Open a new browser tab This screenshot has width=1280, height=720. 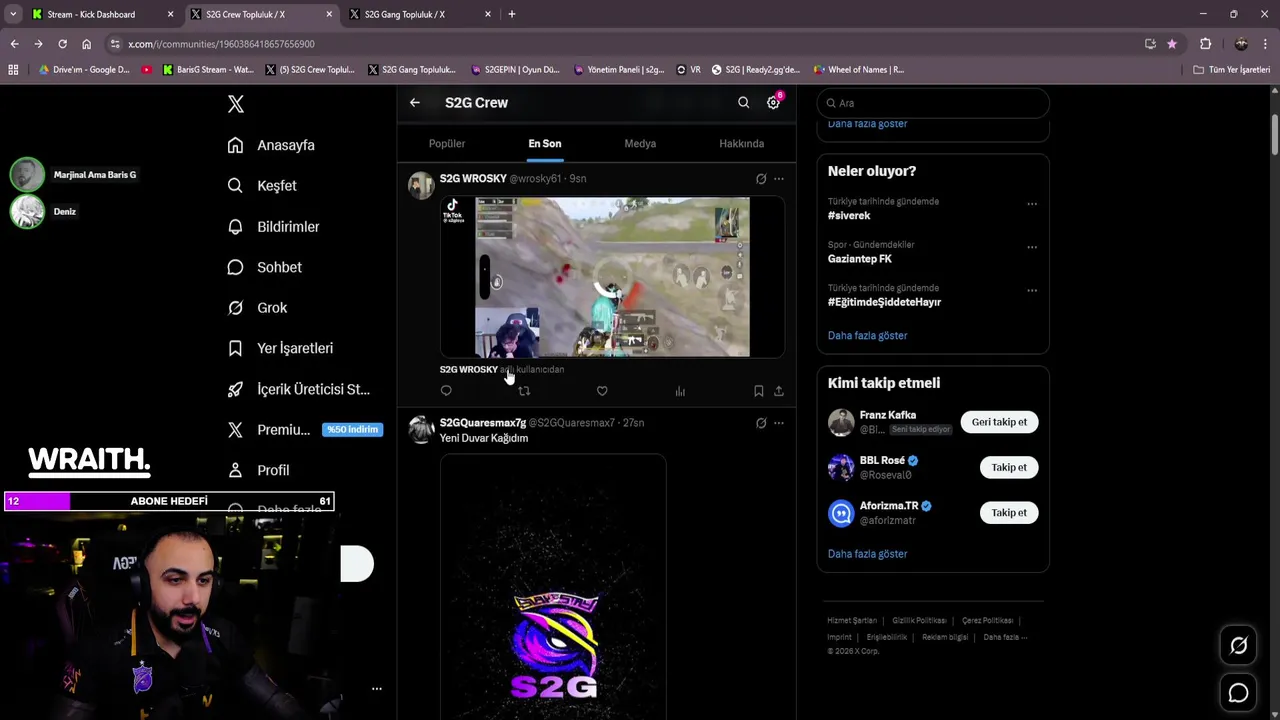(511, 14)
